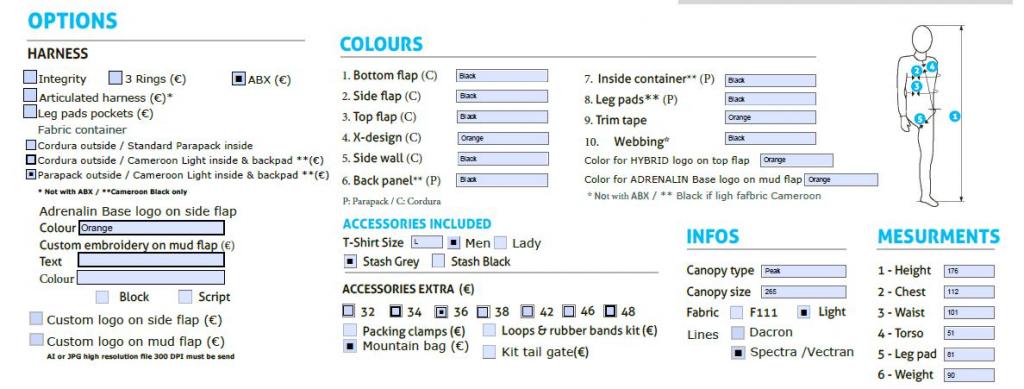This screenshot has width=1024, height=389.
Task: Open the Bottom flap colour field
Action: pyautogui.click(x=502, y=76)
